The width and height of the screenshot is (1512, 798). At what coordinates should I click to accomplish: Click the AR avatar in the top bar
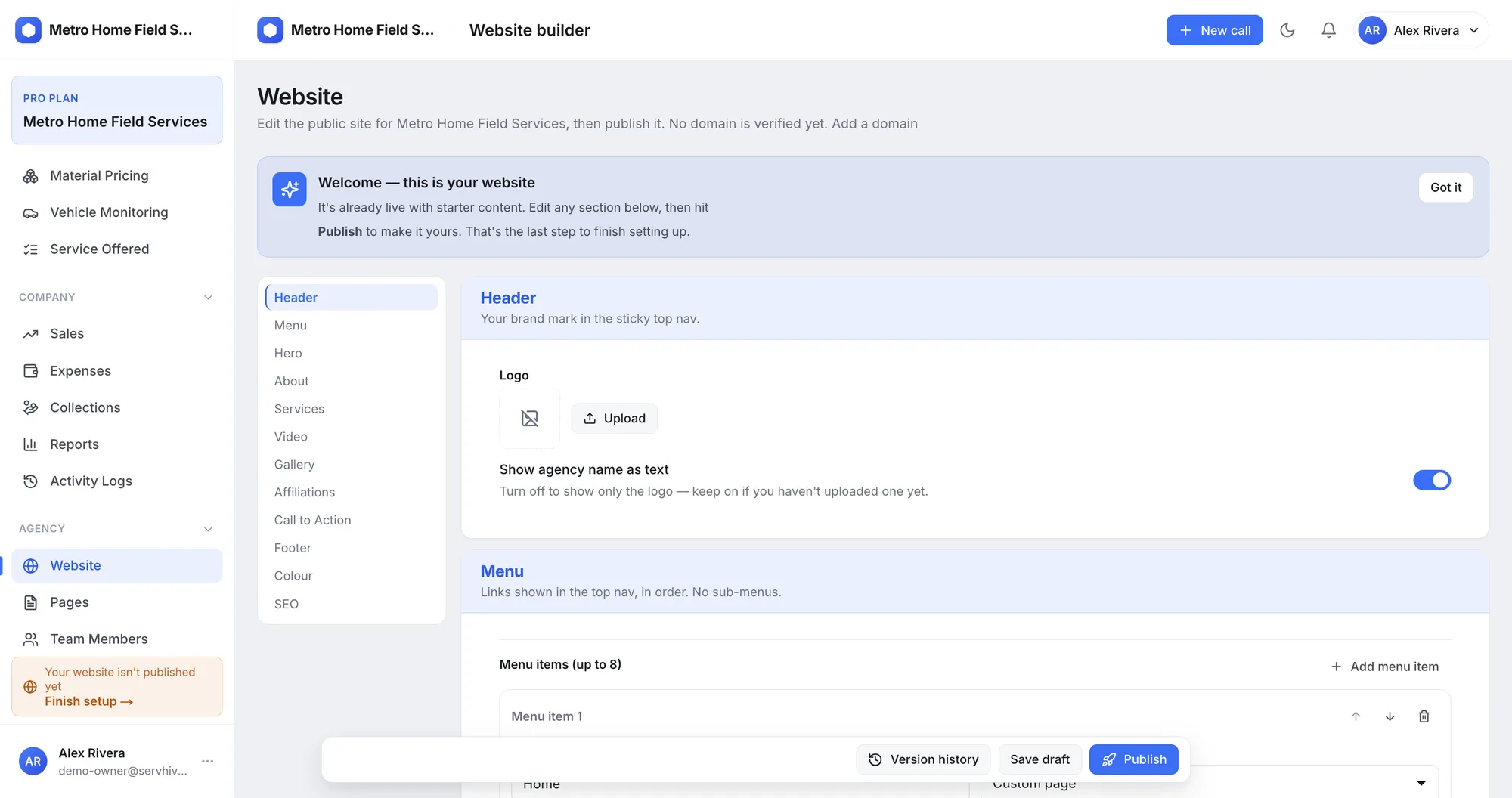[x=1372, y=30]
